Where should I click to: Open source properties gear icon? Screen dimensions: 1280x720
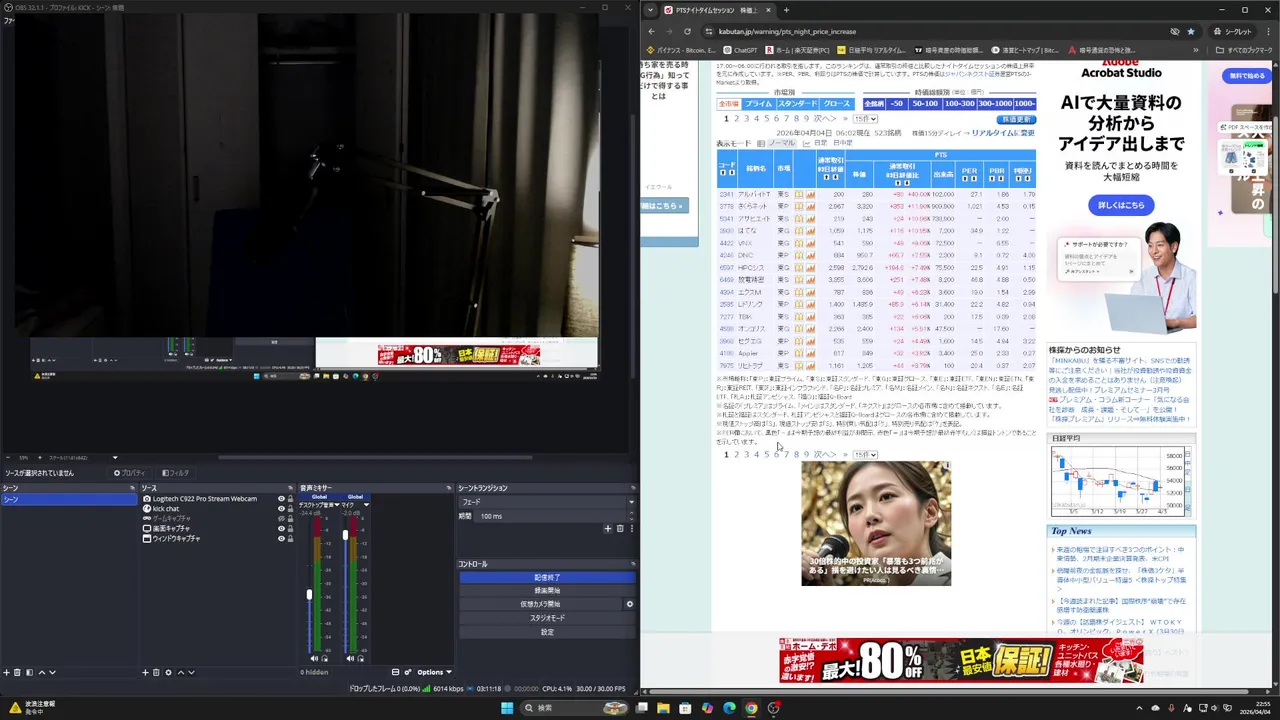(168, 672)
